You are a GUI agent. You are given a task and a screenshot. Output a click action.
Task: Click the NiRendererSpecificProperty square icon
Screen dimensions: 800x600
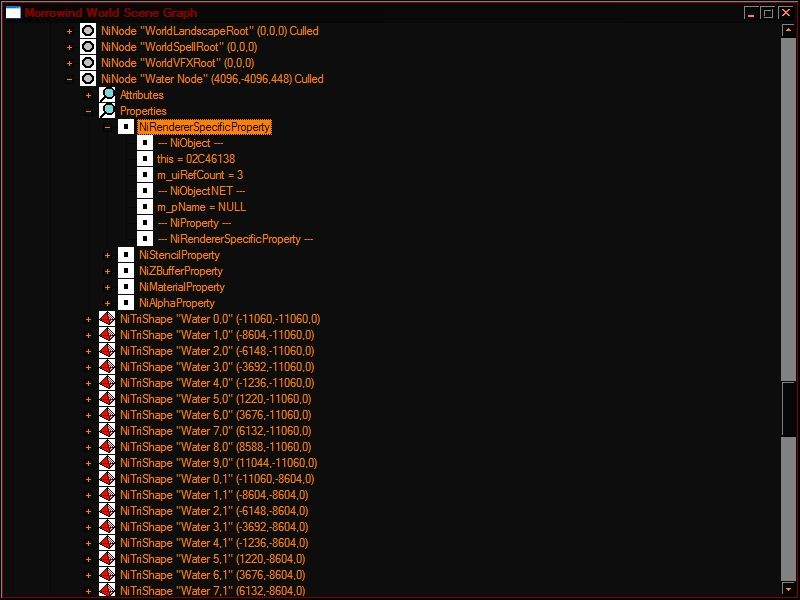[x=126, y=127]
